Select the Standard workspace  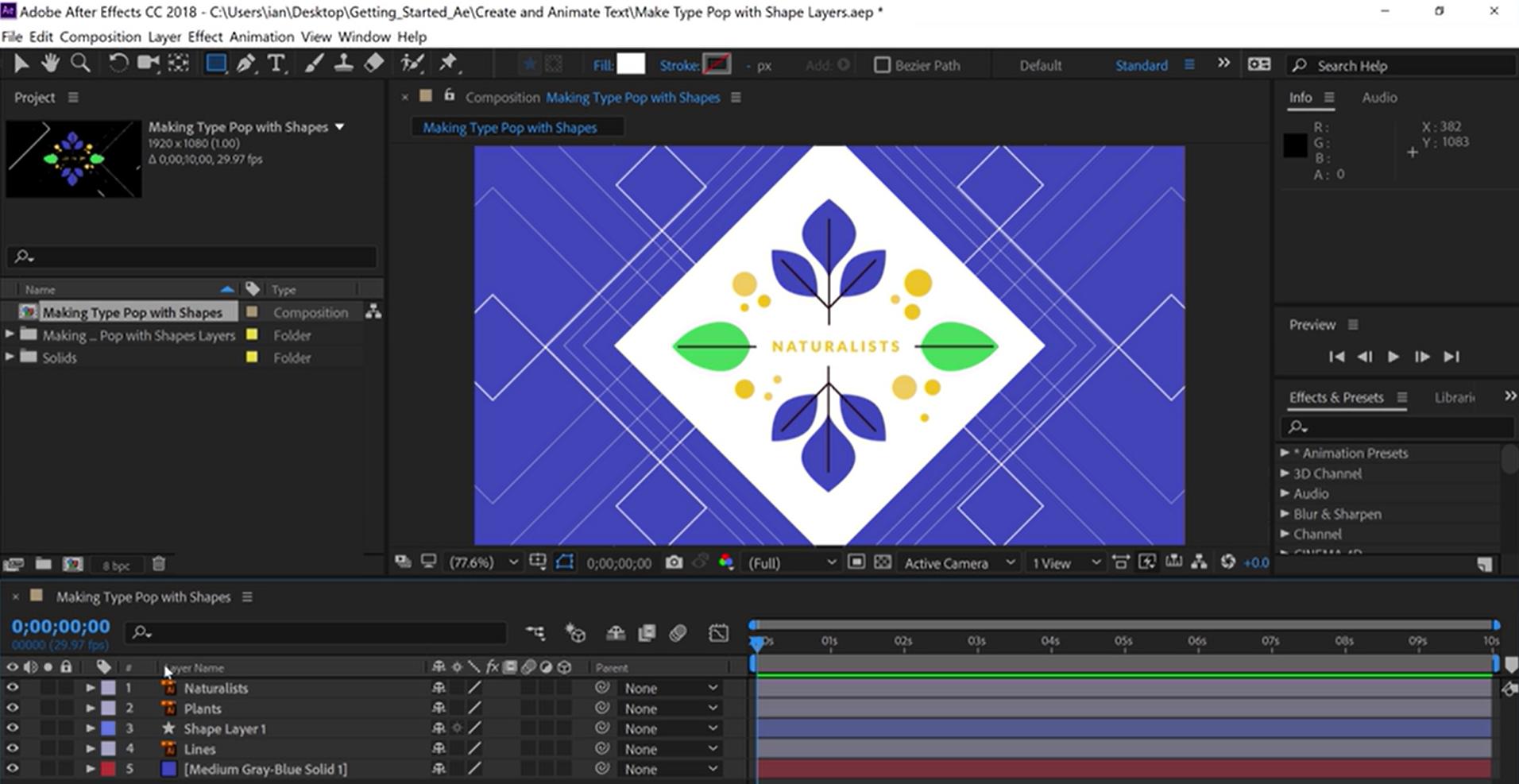pos(1141,65)
